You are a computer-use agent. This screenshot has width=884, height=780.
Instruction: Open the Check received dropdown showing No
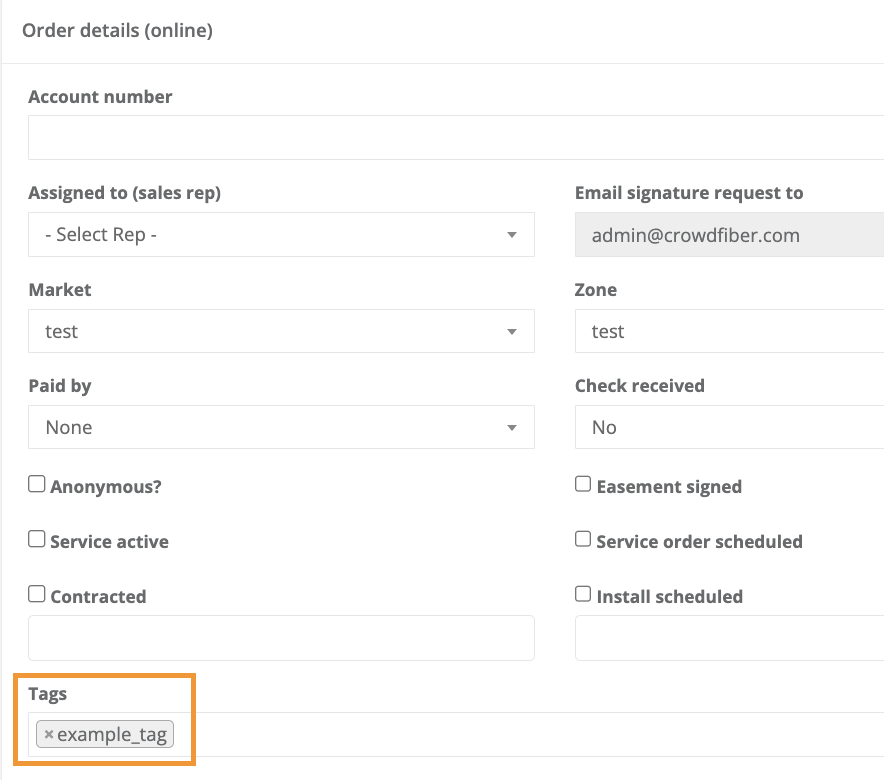pyautogui.click(x=728, y=427)
